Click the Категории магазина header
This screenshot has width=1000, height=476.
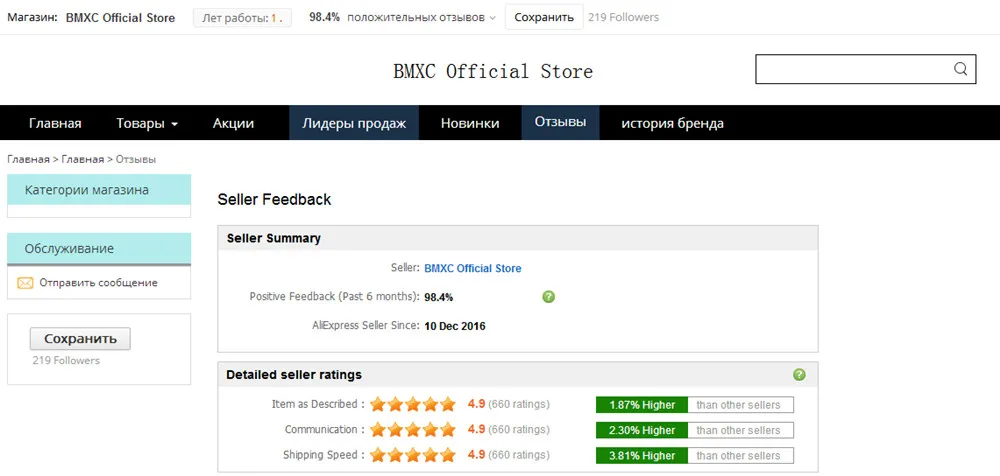pyautogui.click(x=99, y=190)
